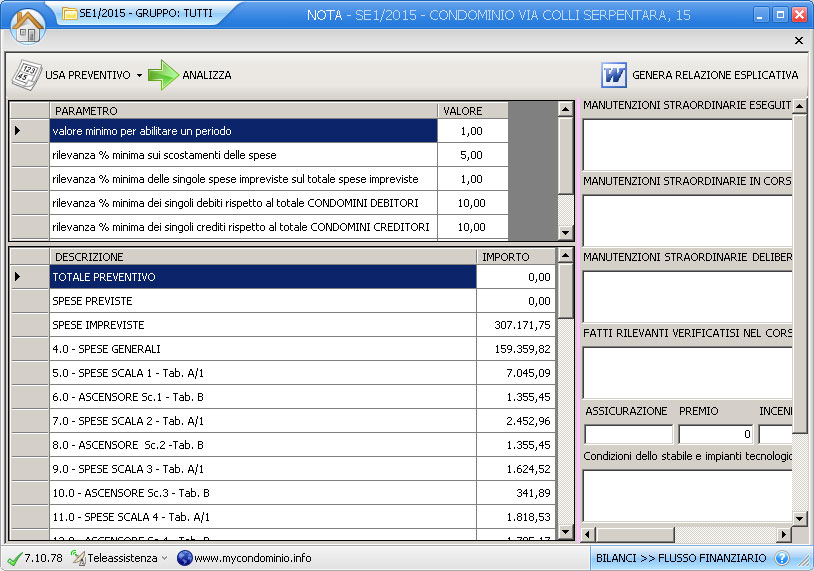Select the SPESE IMPREVISTE row
This screenshot has height=571, width=814.
pos(262,325)
